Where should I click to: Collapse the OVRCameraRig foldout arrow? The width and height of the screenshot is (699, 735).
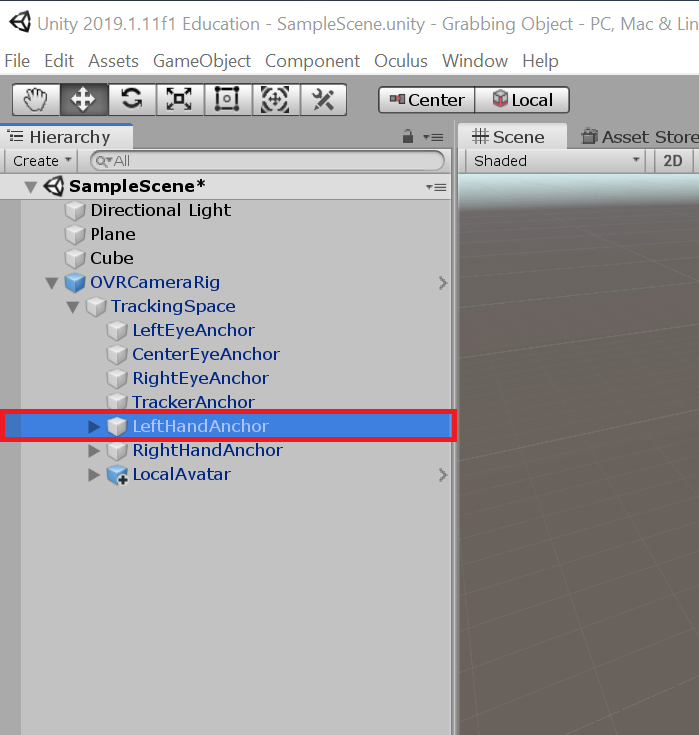[52, 283]
